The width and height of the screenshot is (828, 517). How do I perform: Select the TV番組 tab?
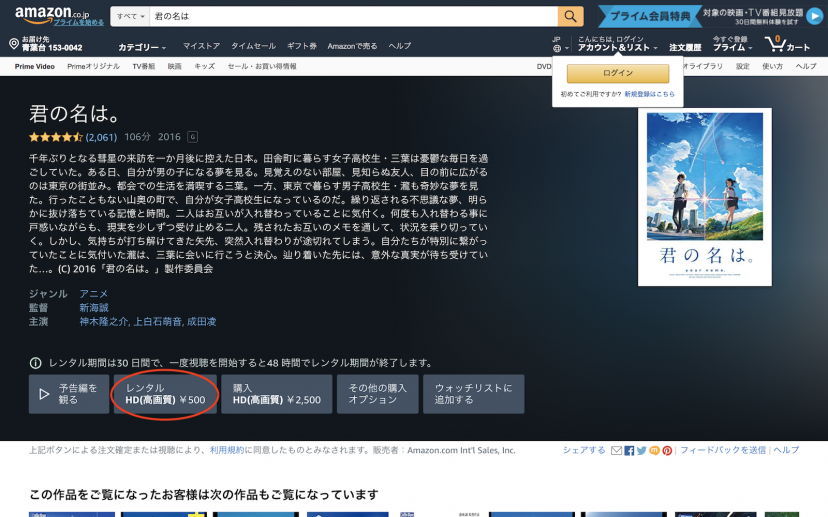pyautogui.click(x=144, y=67)
